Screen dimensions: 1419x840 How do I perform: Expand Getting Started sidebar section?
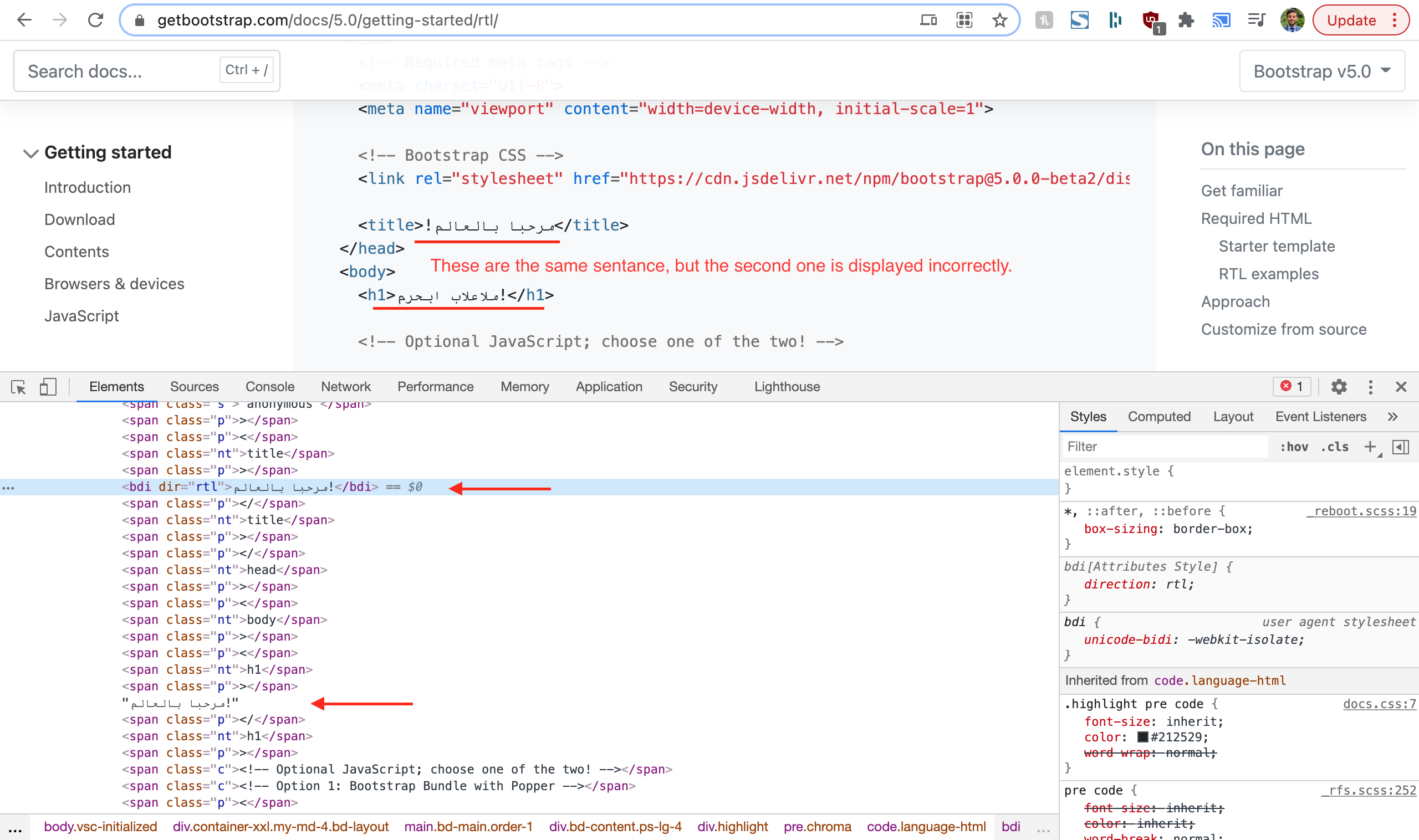point(29,152)
